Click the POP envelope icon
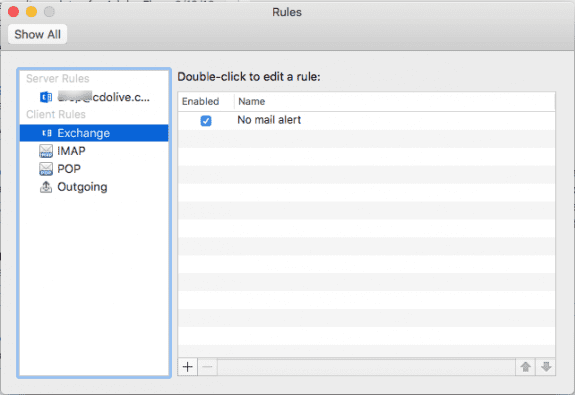Image resolution: width=575 pixels, height=395 pixels. click(46, 169)
